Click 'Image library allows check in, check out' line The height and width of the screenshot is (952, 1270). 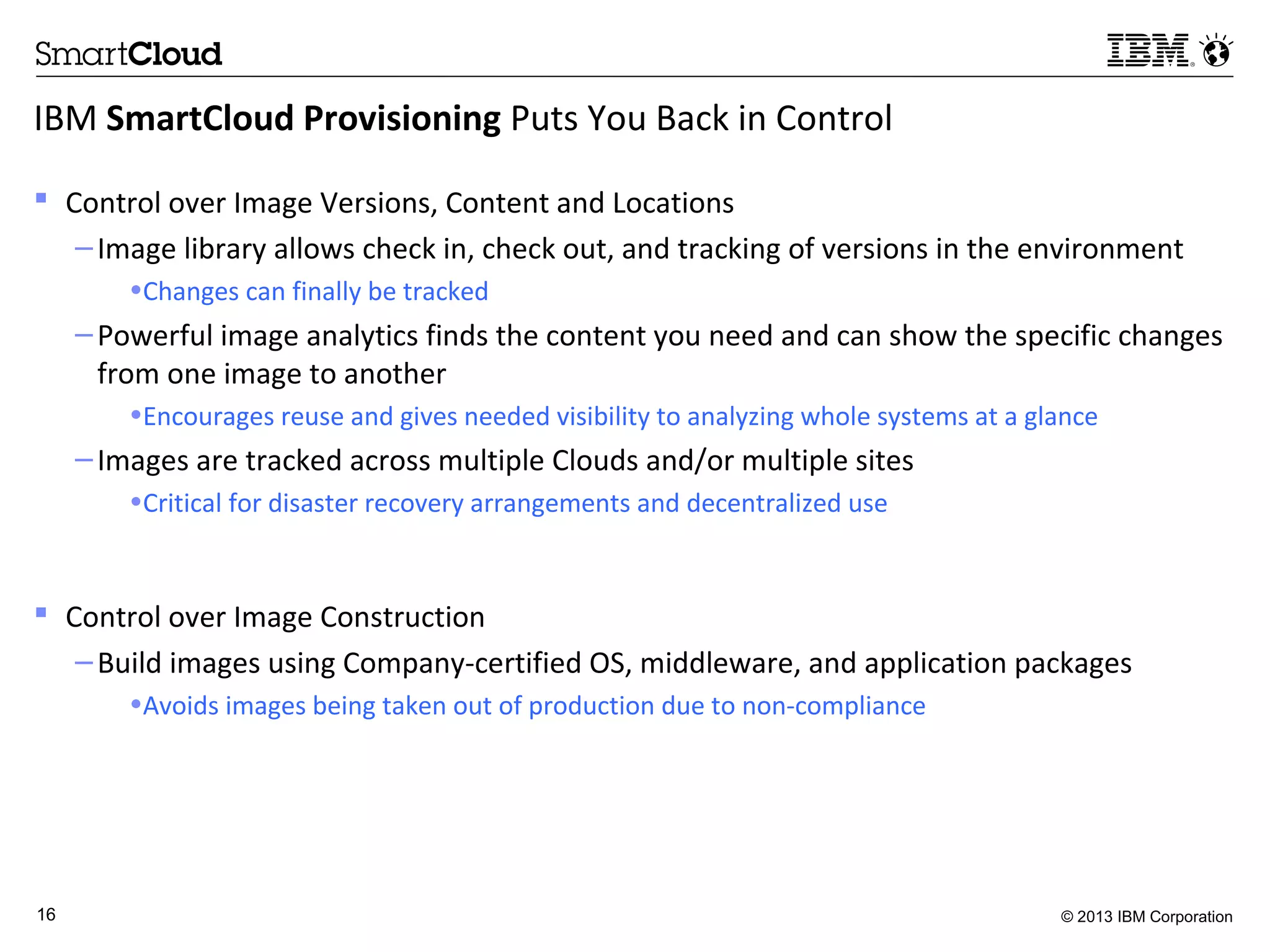(640, 249)
